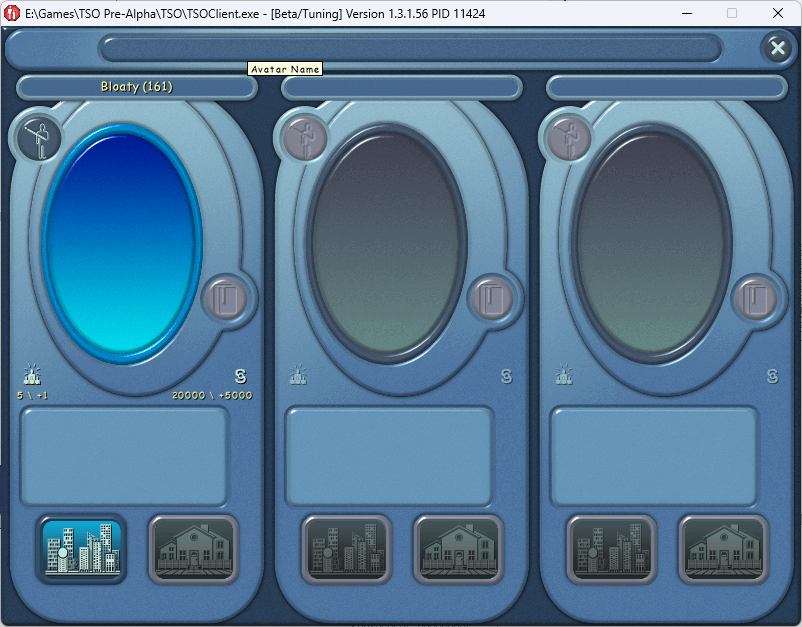The height and width of the screenshot is (627, 802).
Task: Click the grayed city button on the middle card
Action: [x=347, y=550]
